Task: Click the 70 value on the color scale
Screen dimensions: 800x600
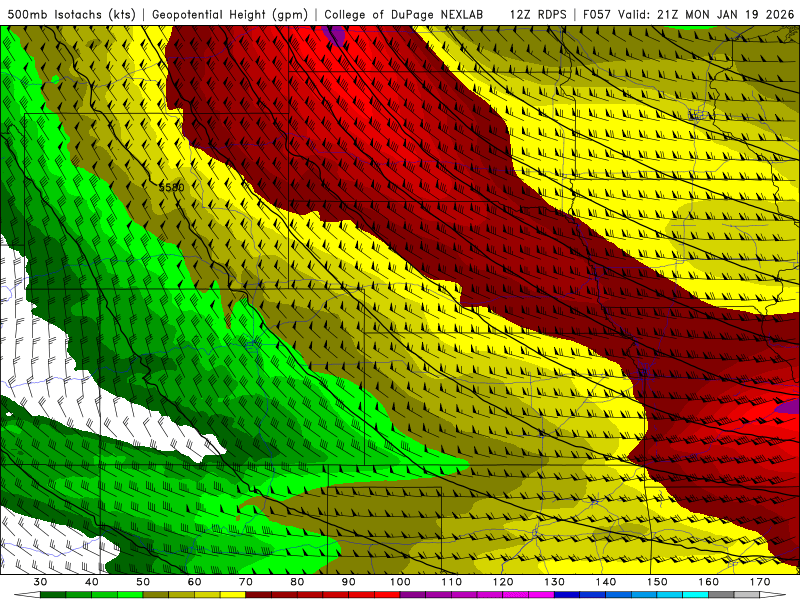Action: (246, 582)
